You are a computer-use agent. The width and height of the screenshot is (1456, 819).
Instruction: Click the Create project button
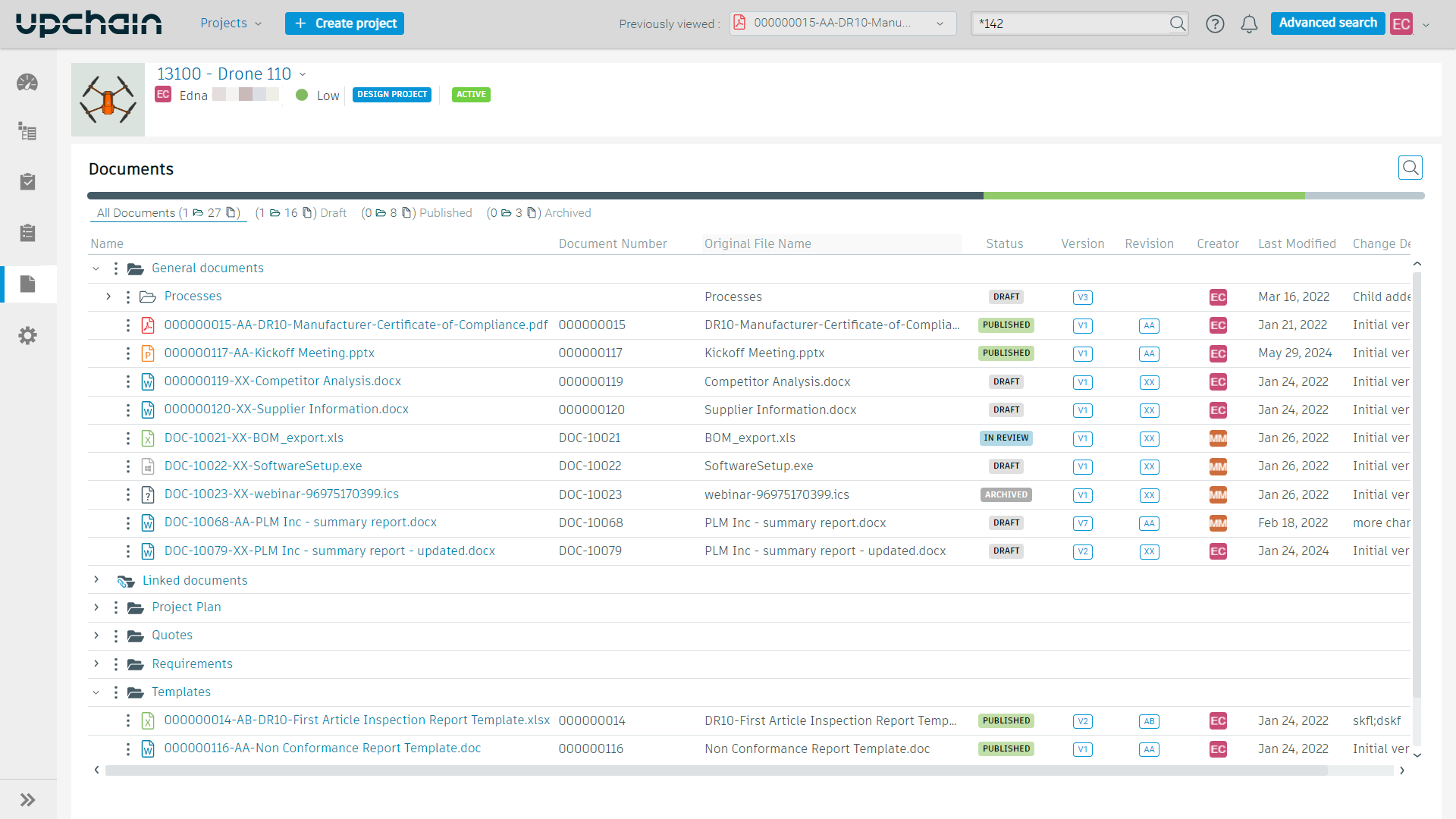click(x=344, y=24)
